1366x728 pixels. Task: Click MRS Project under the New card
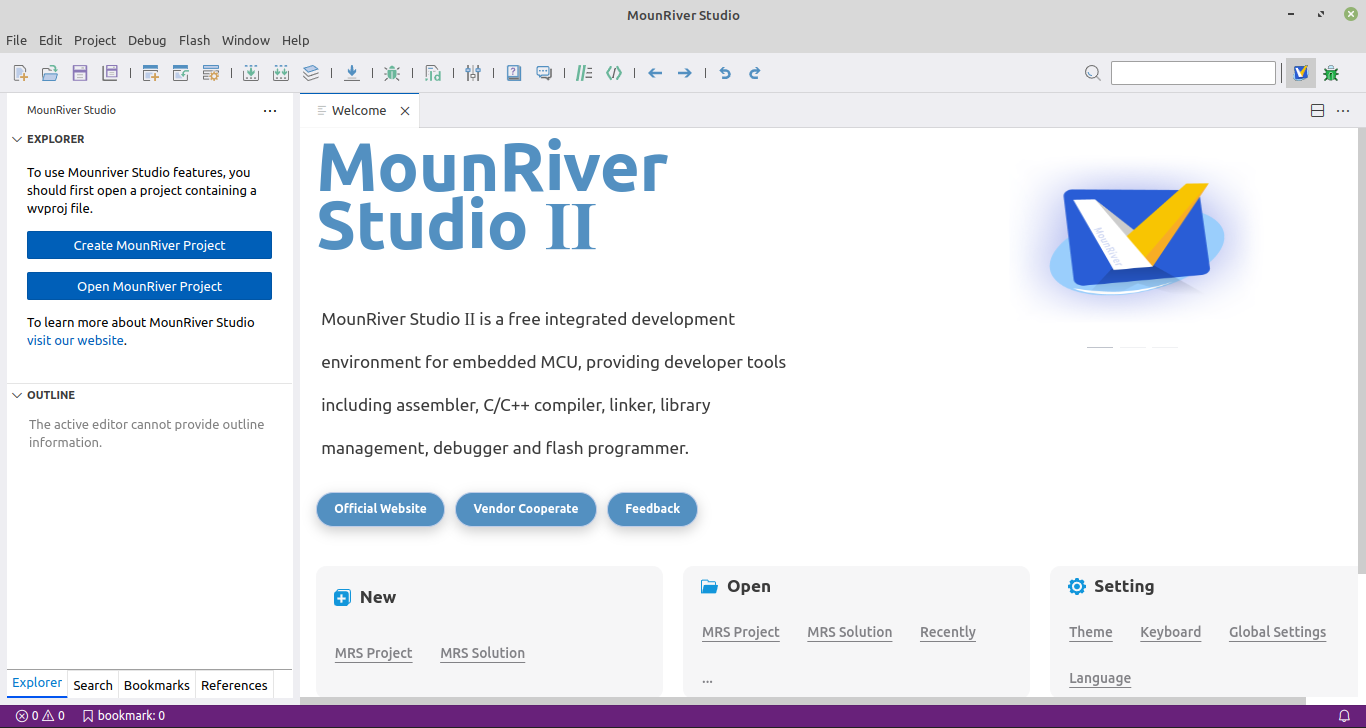[374, 653]
